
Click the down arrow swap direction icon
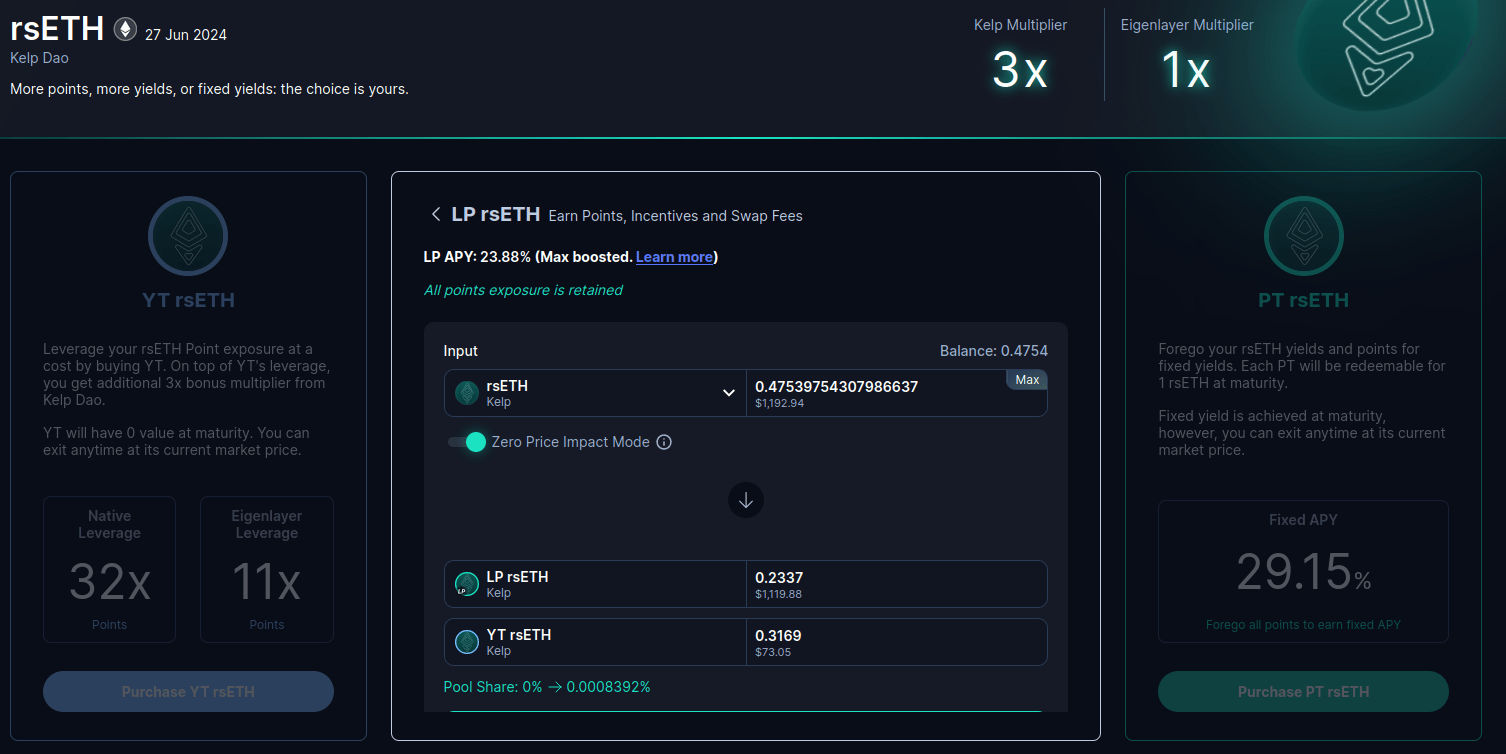pos(746,500)
